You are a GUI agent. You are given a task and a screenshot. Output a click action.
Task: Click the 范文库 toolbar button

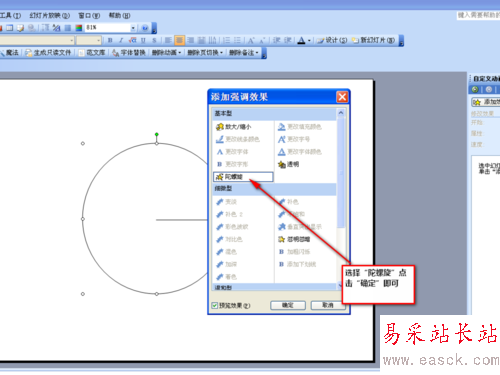(92, 53)
